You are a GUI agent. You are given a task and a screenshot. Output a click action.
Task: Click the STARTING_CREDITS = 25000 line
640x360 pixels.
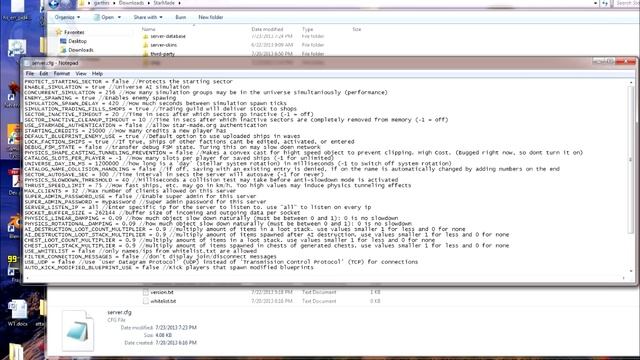(x=125, y=131)
